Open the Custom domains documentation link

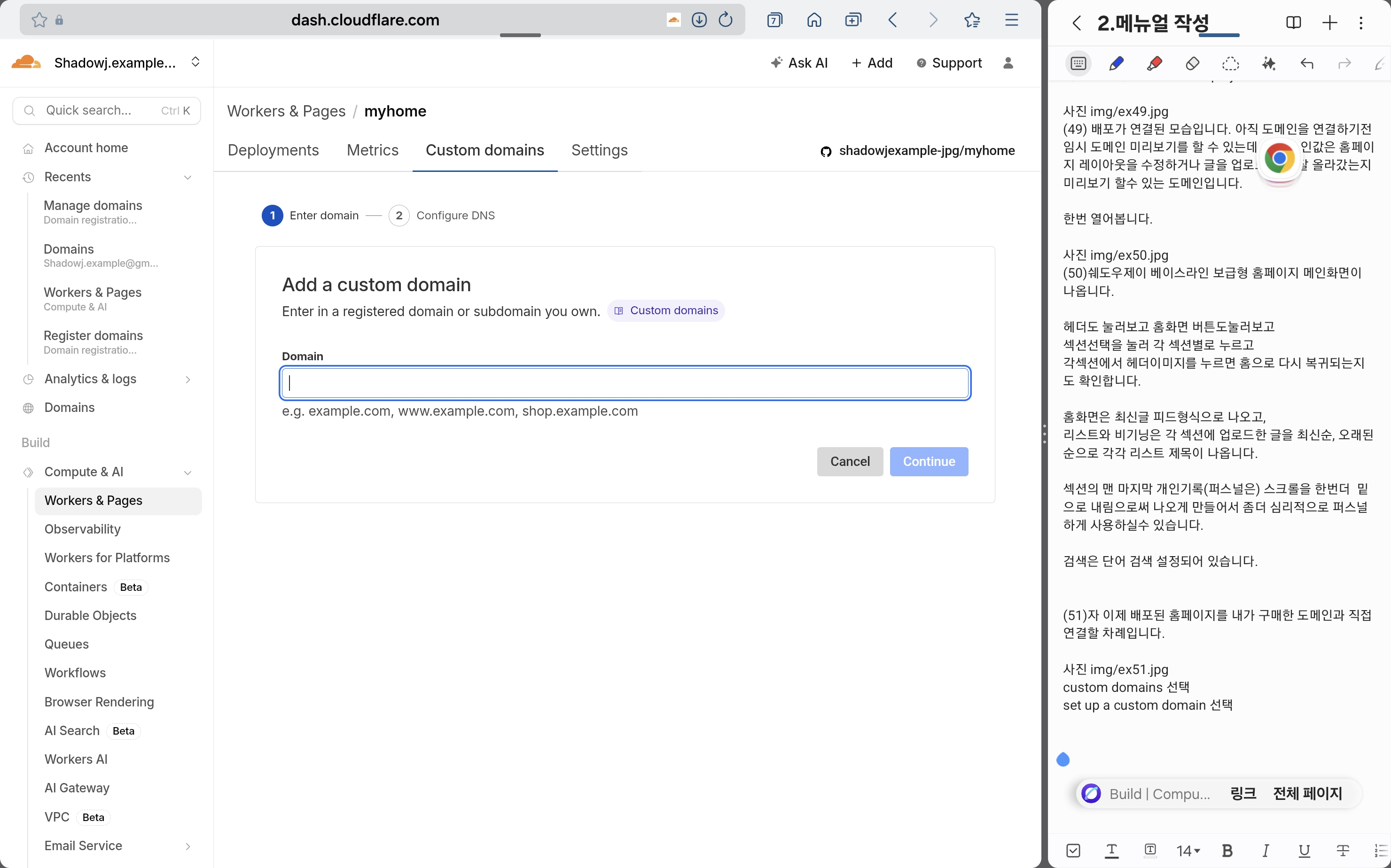click(x=666, y=310)
